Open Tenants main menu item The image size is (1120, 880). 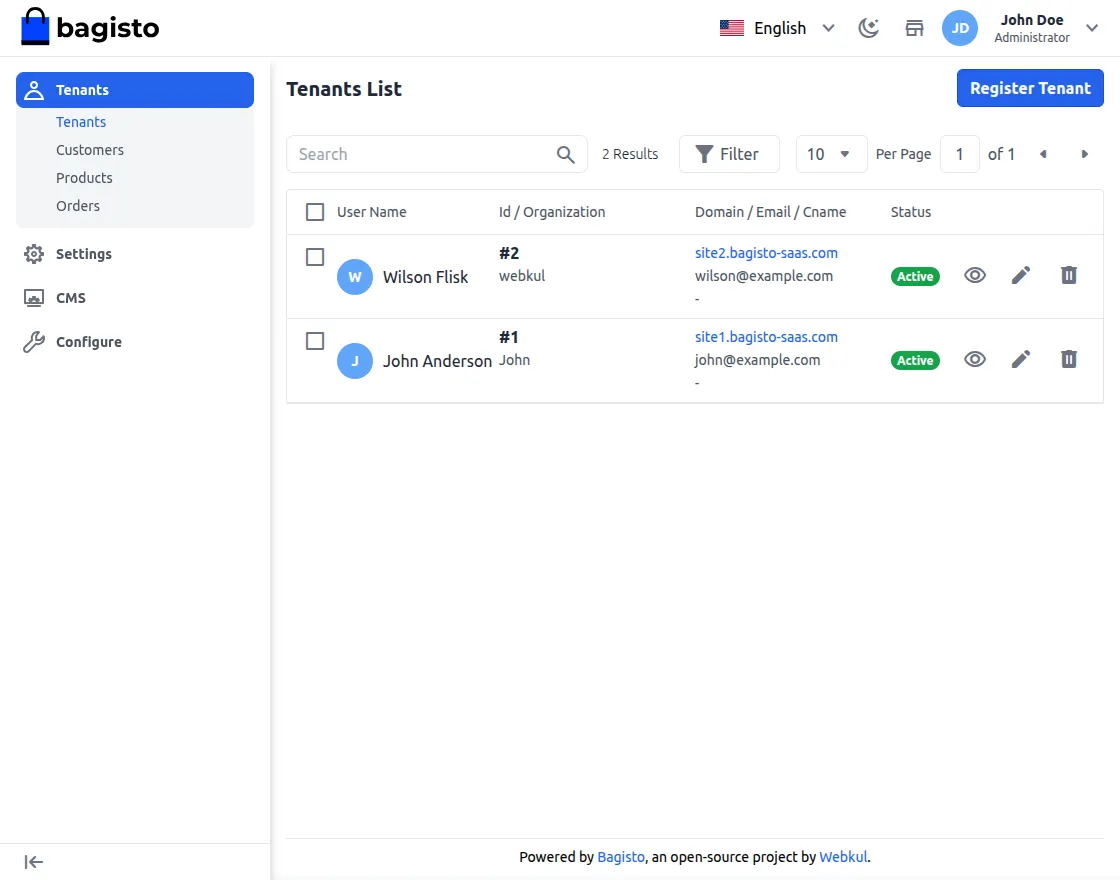coord(135,90)
